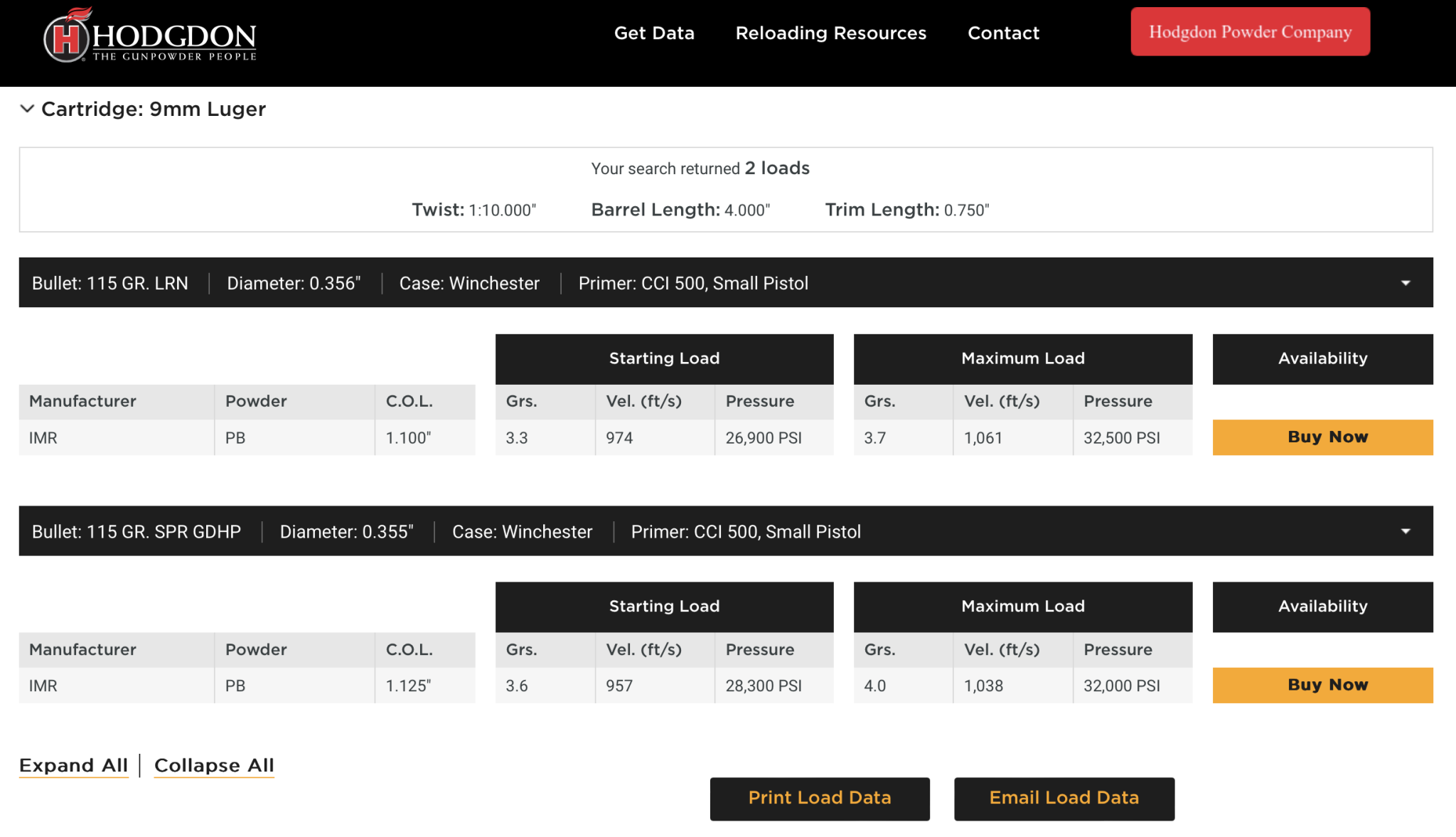
Task: Click the 1,061 maximum velocity value
Action: (x=983, y=438)
